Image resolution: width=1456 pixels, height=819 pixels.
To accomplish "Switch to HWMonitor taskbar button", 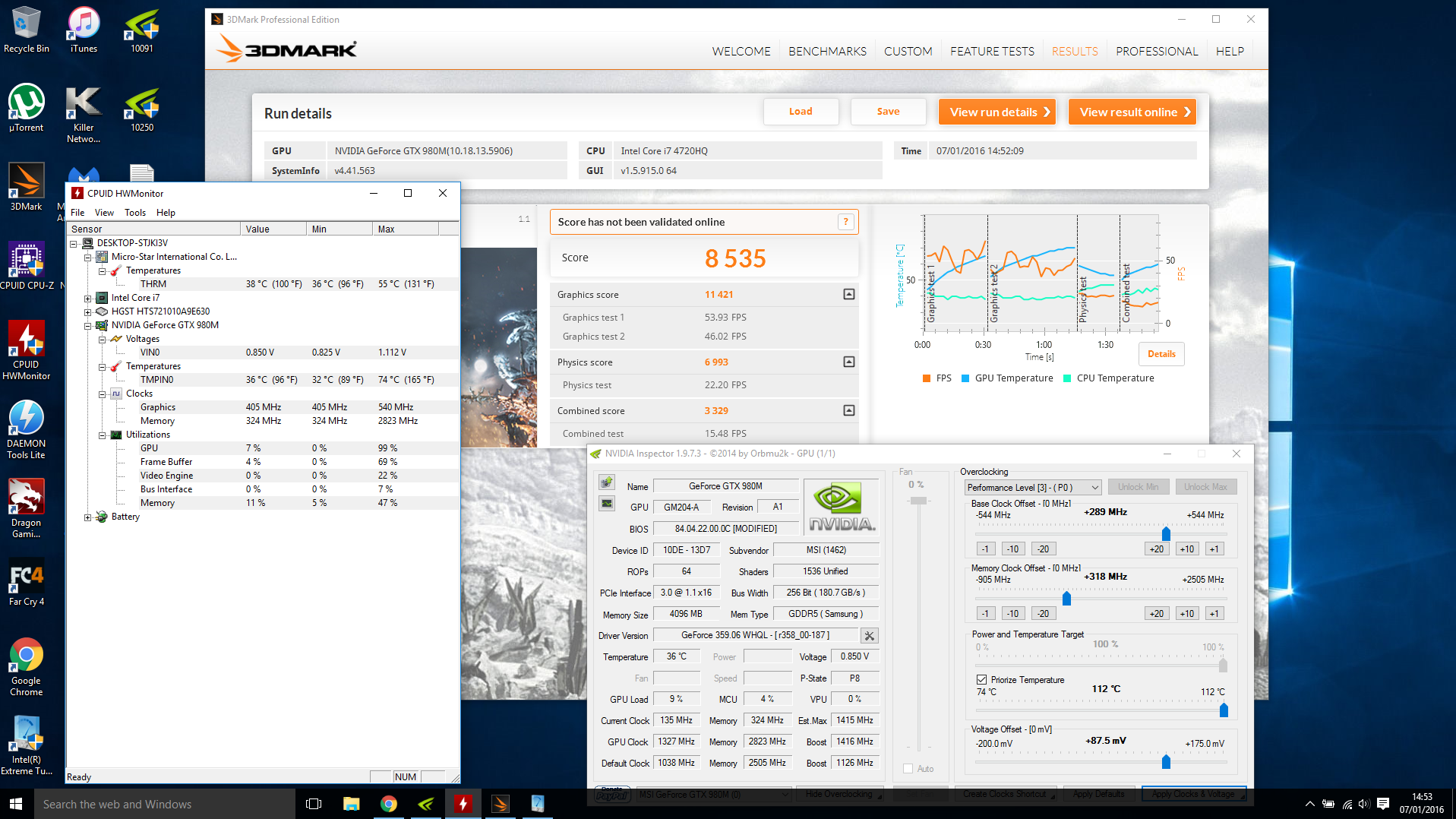I will (463, 804).
